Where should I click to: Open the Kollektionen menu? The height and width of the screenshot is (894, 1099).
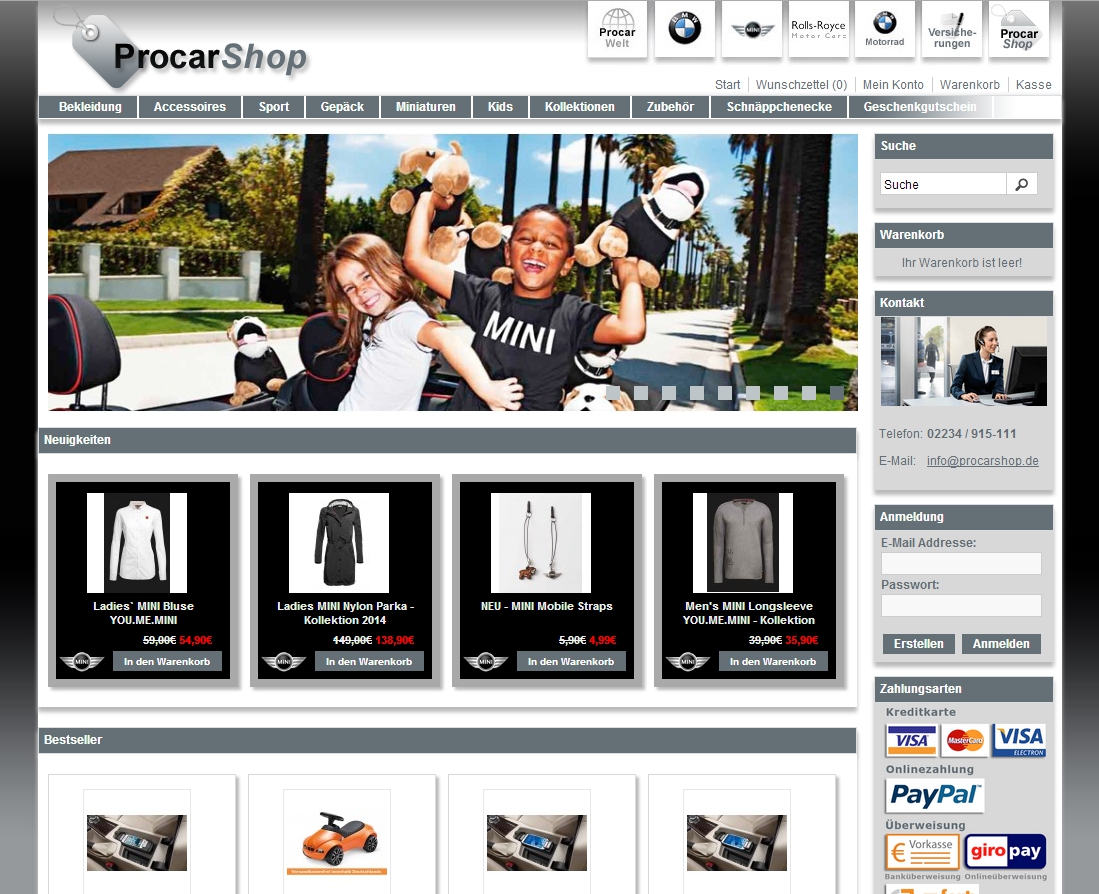[580, 106]
